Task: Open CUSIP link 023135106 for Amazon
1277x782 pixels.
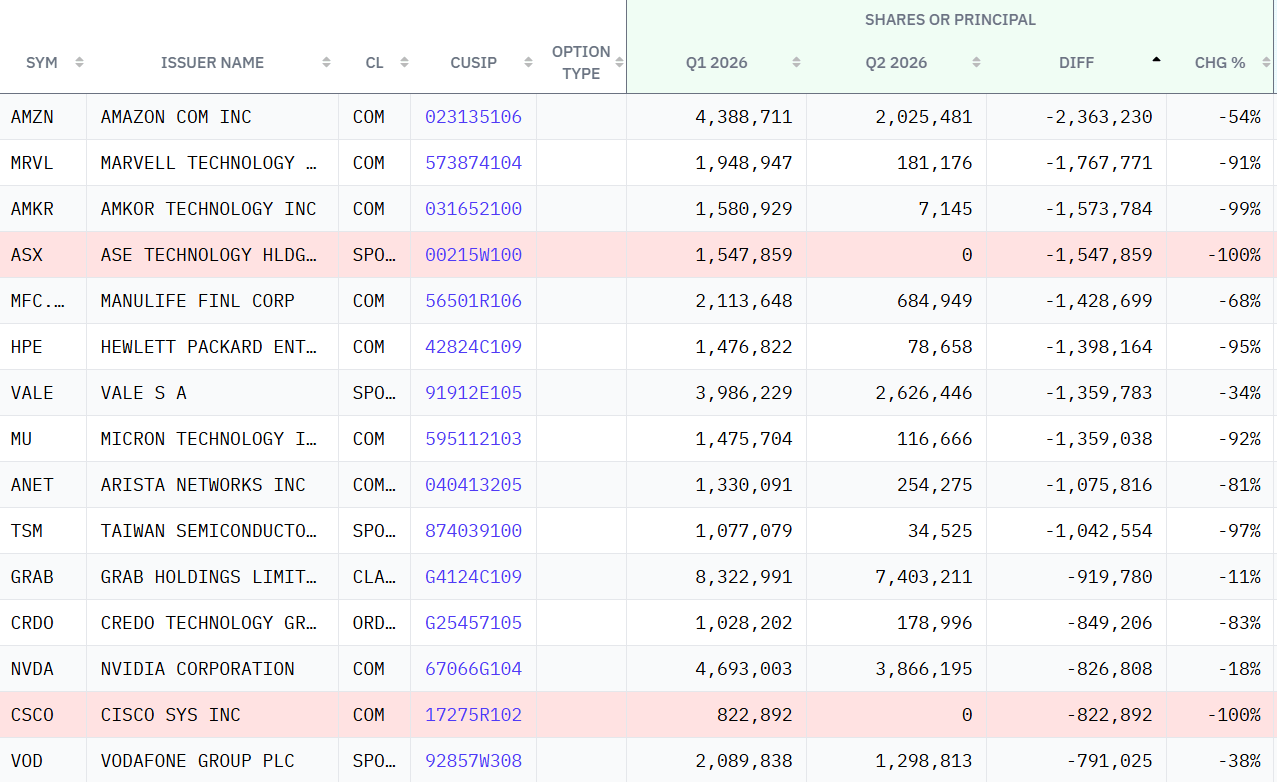Action: click(x=473, y=117)
